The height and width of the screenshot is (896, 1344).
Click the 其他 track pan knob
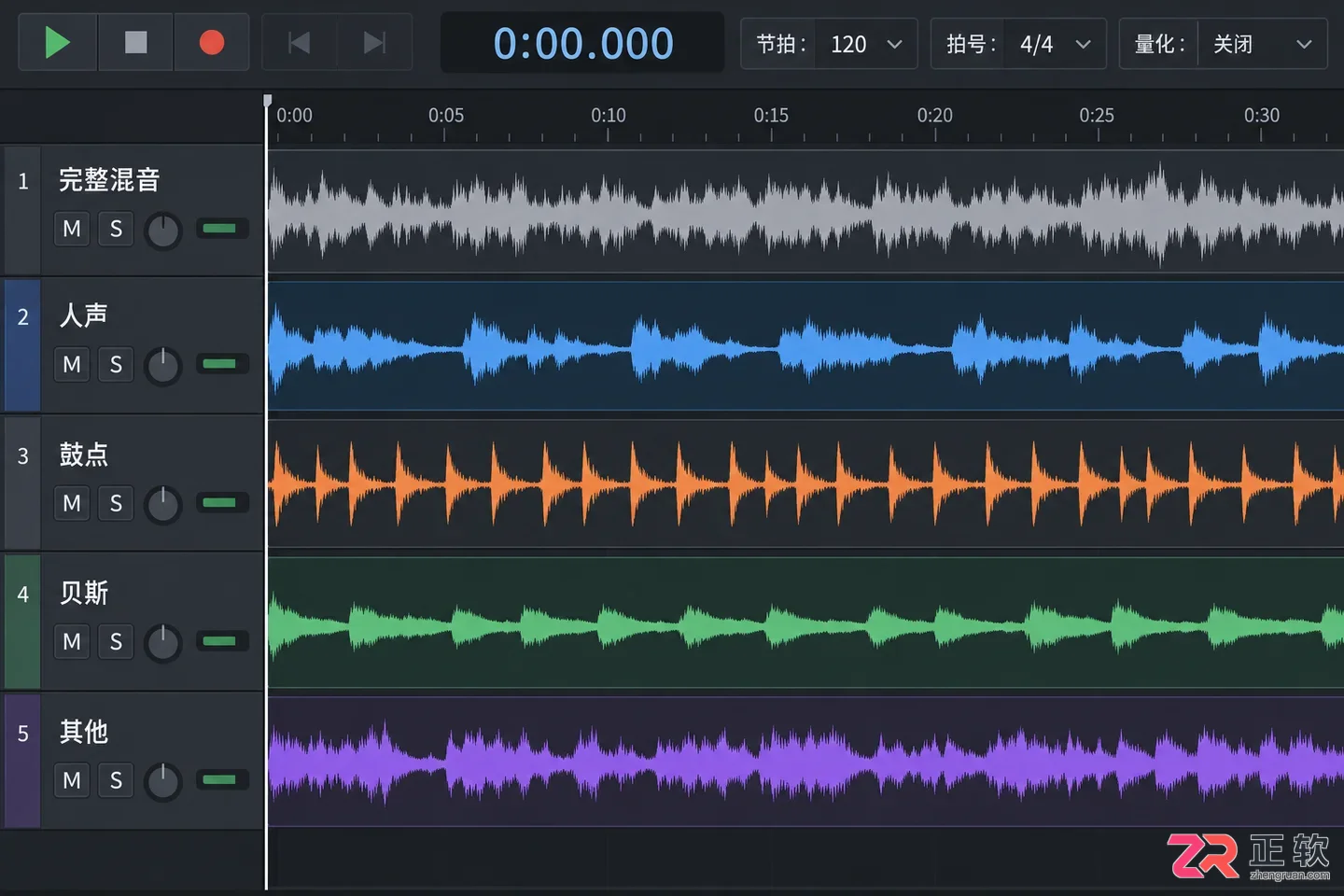pyautogui.click(x=163, y=781)
